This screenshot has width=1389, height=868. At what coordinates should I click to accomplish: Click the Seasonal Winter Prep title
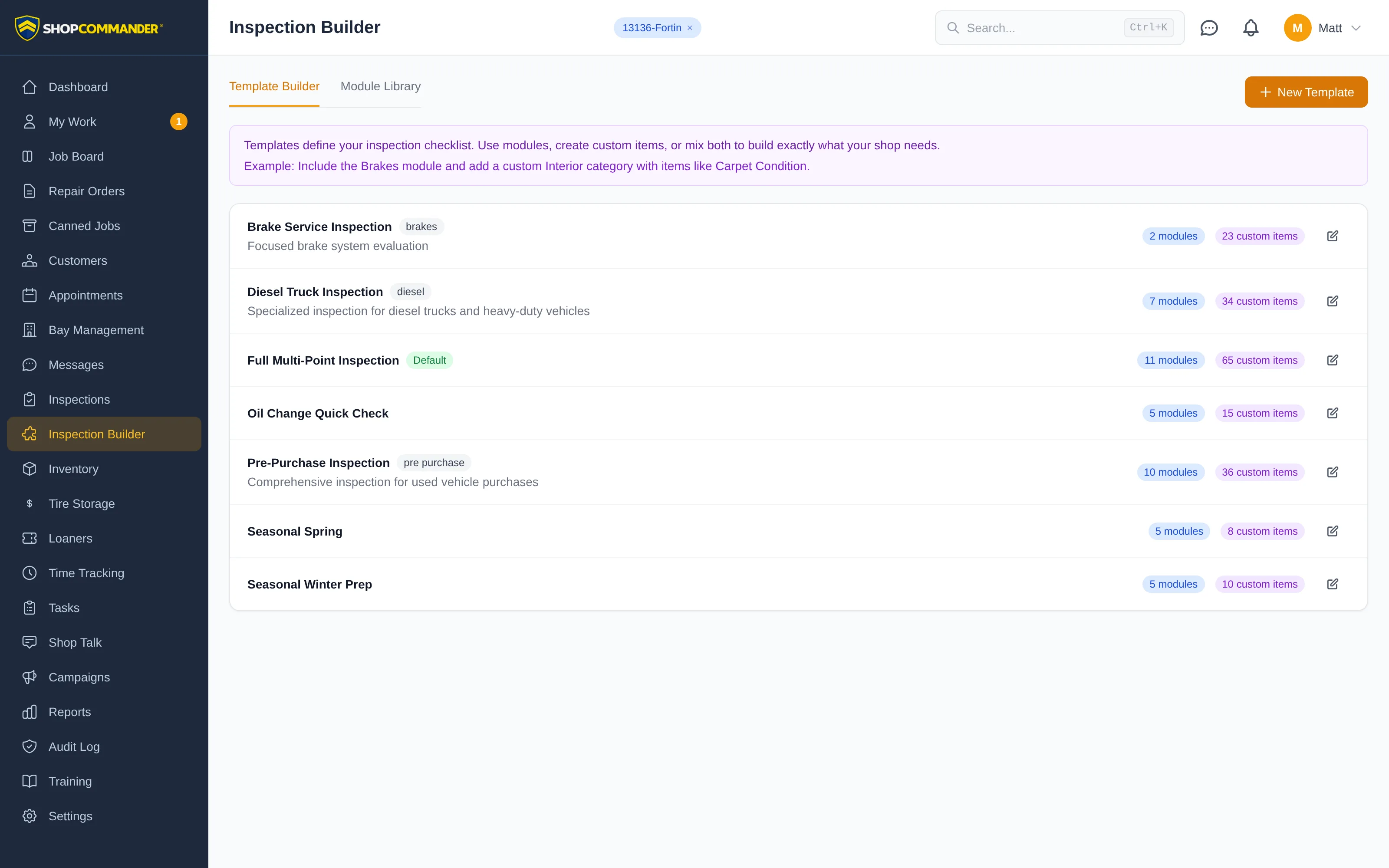tap(309, 585)
